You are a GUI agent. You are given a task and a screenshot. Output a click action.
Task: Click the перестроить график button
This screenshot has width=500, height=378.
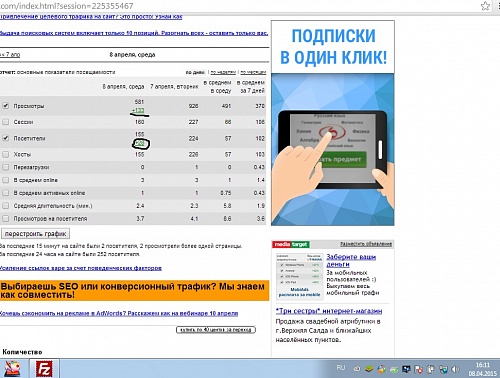[35, 234]
